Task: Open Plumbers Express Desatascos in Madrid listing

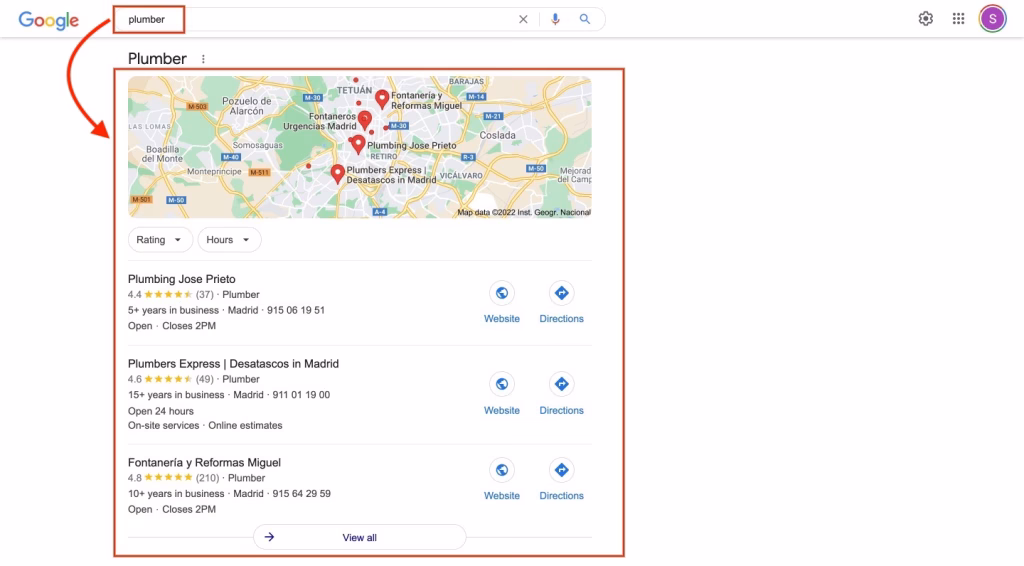Action: coord(233,364)
